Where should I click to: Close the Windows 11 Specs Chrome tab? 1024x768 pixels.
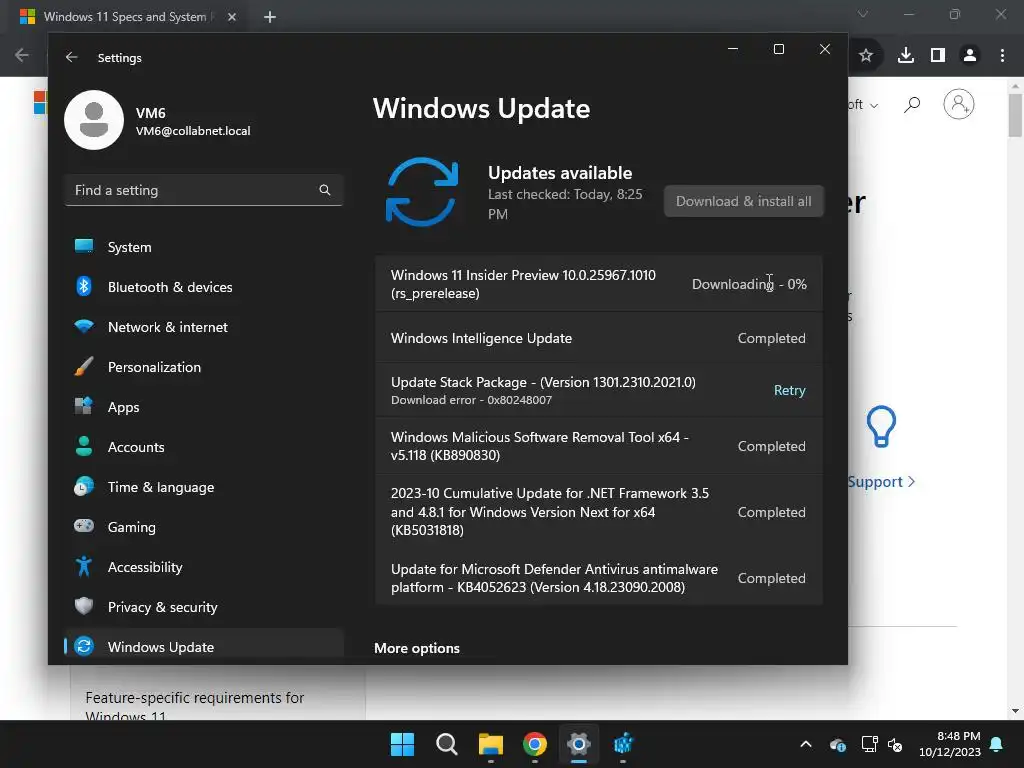pos(232,17)
